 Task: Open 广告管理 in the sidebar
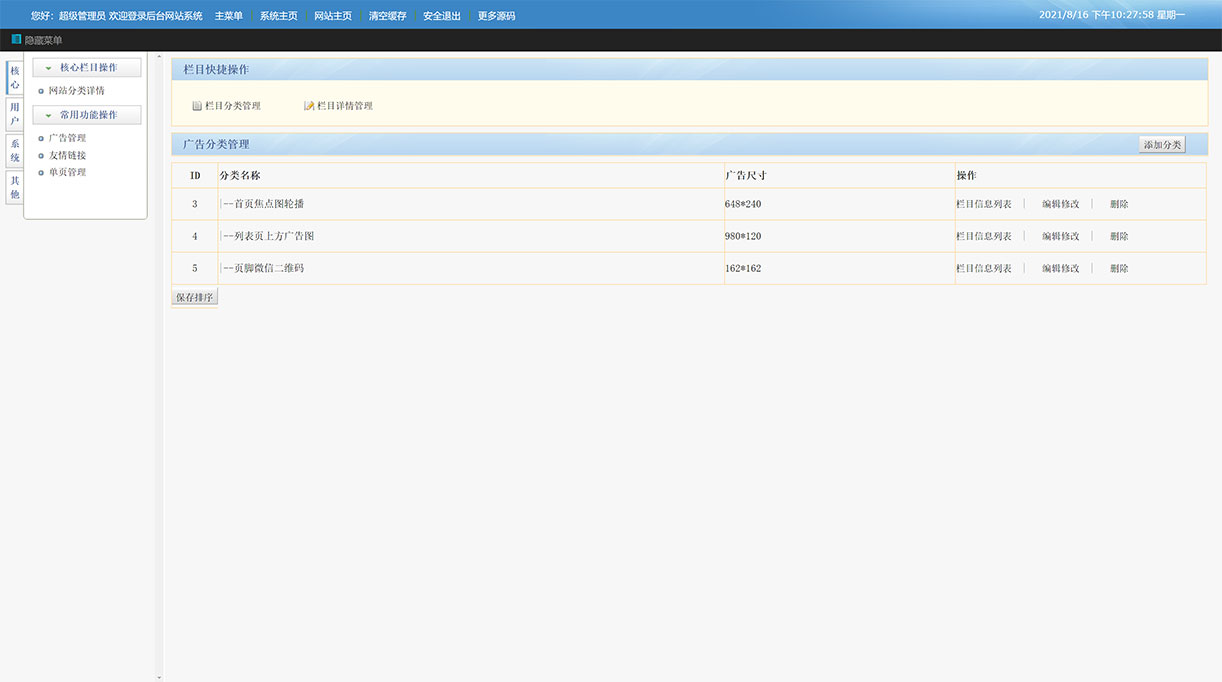(x=67, y=138)
